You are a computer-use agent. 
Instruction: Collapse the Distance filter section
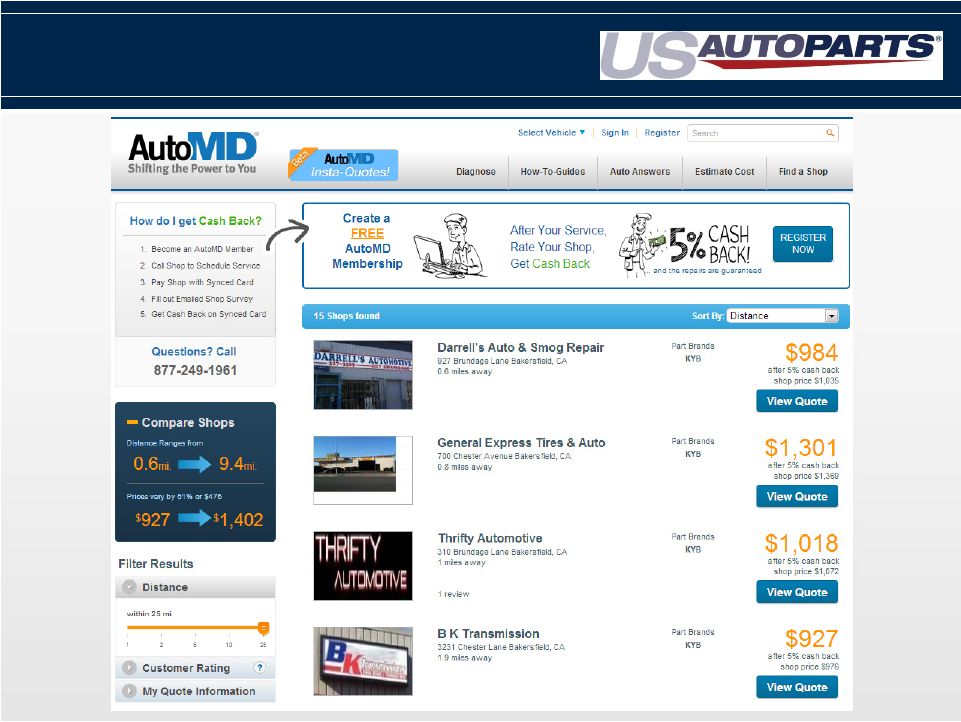[x=130, y=587]
